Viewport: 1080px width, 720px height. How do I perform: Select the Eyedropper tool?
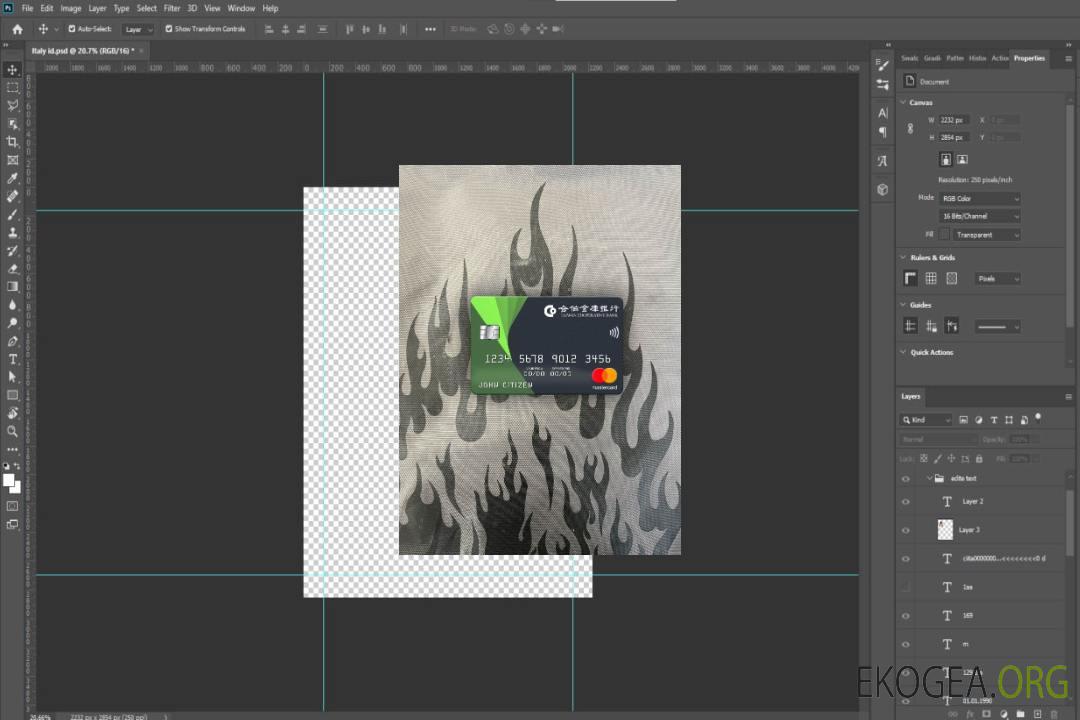(13, 178)
